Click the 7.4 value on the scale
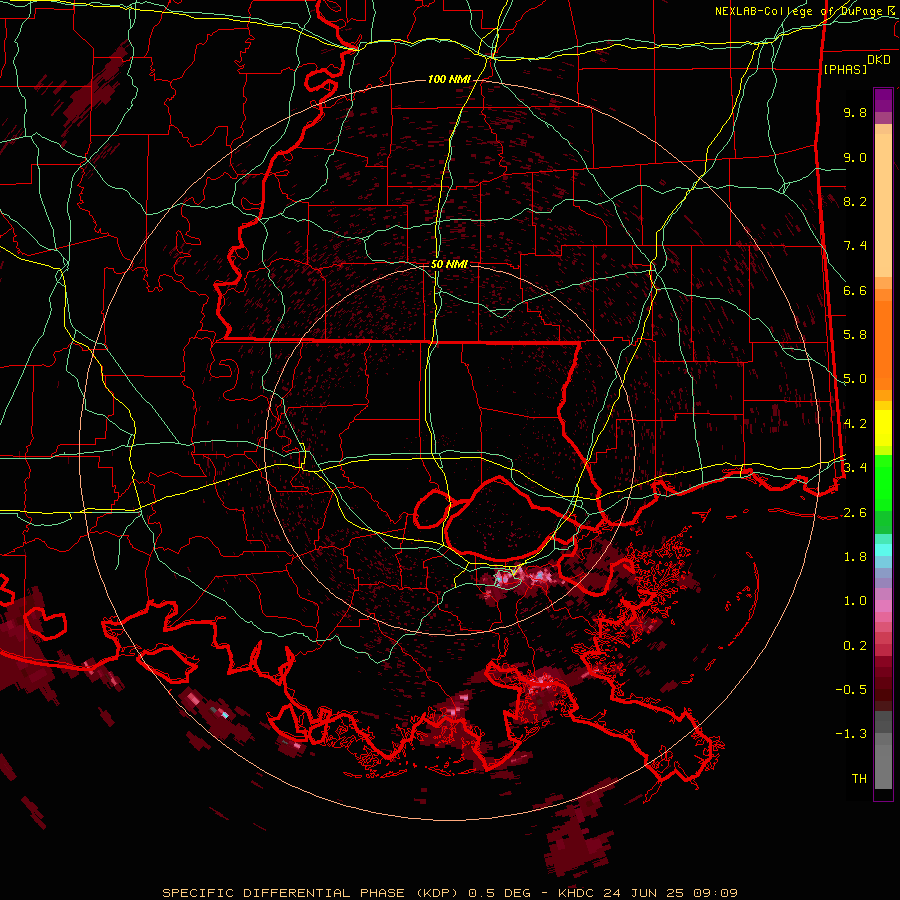This screenshot has height=900, width=900. tap(855, 246)
